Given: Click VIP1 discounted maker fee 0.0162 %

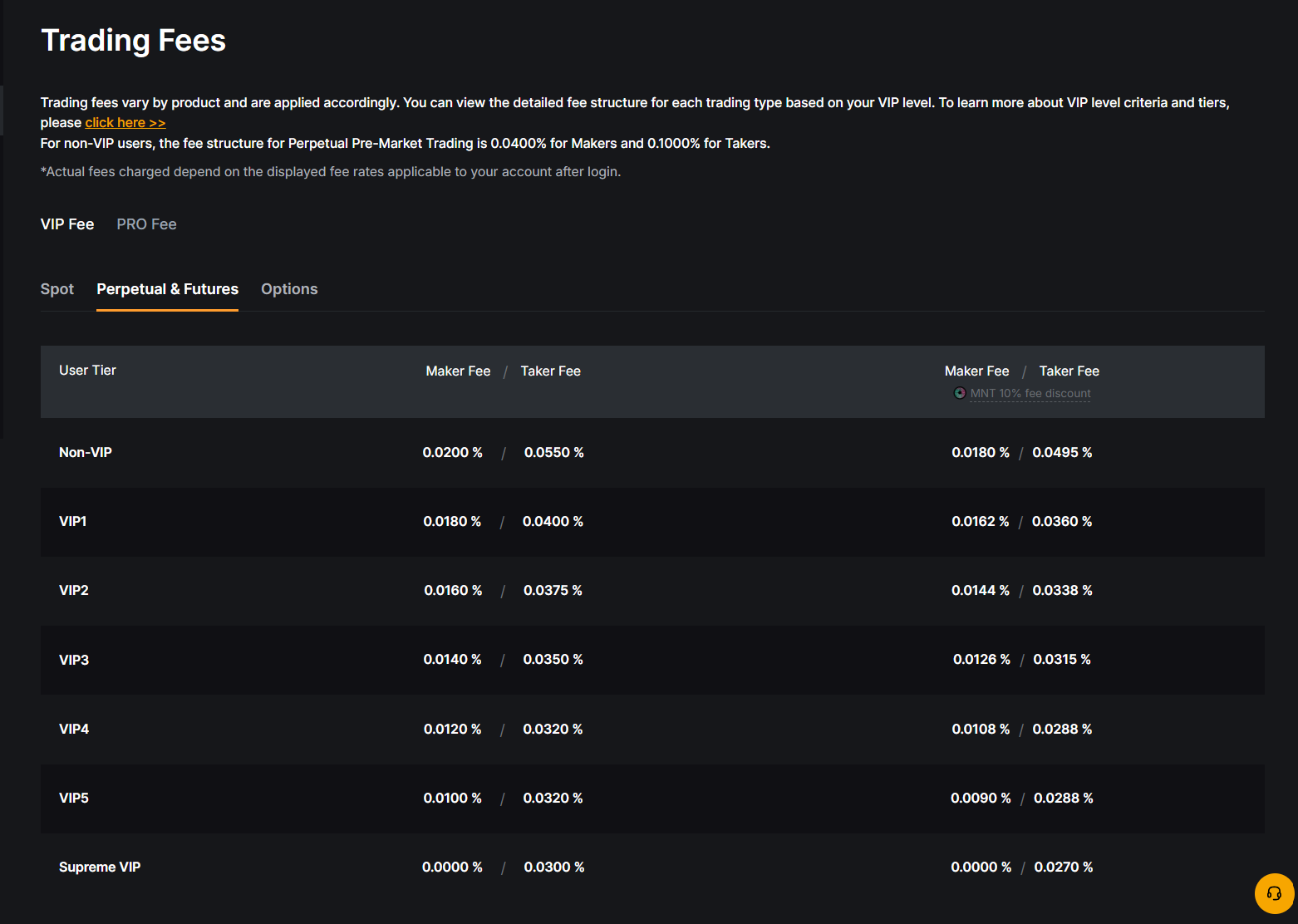Looking at the screenshot, I should [x=981, y=522].
